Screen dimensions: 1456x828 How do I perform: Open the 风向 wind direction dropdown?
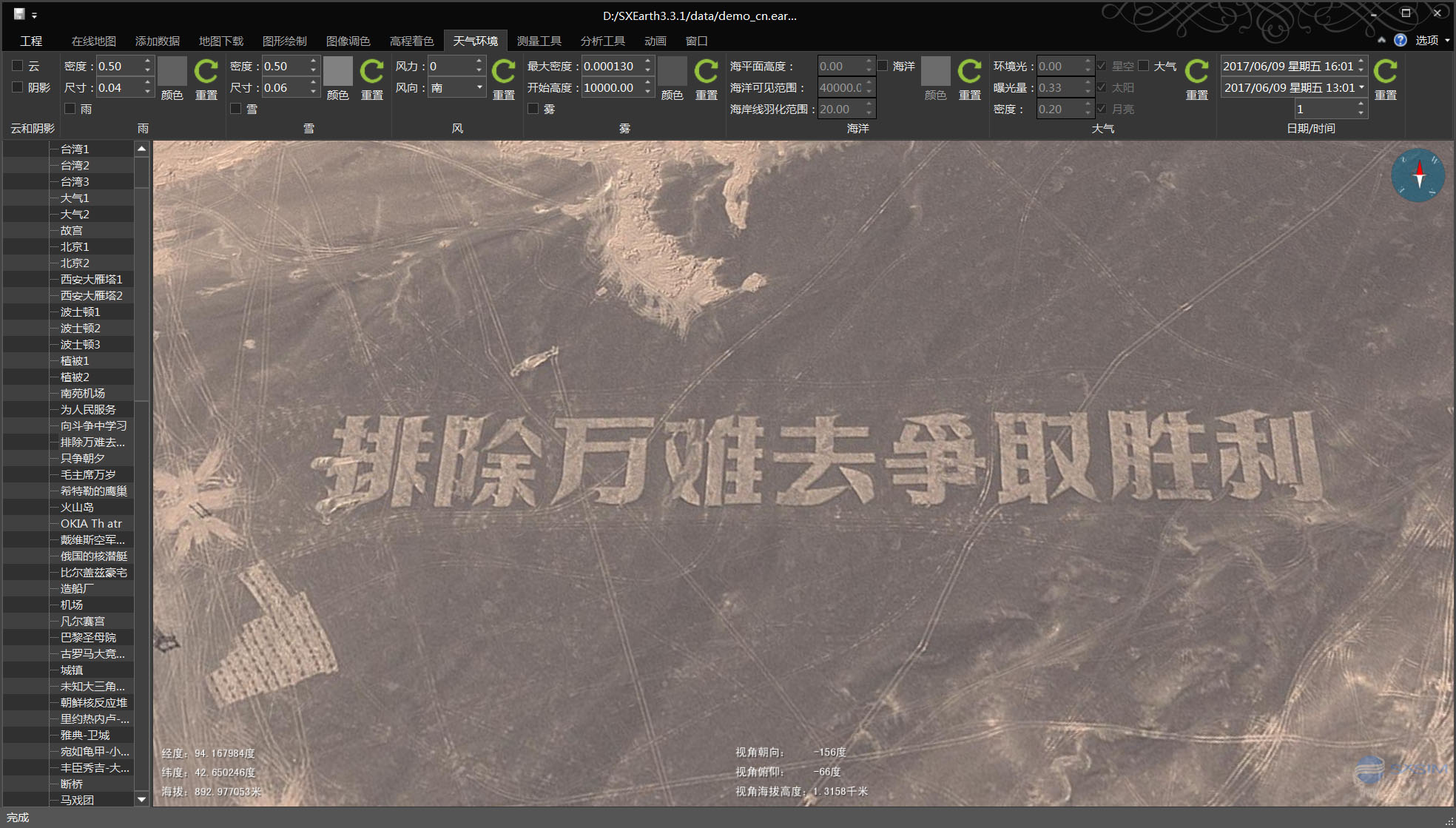point(479,87)
